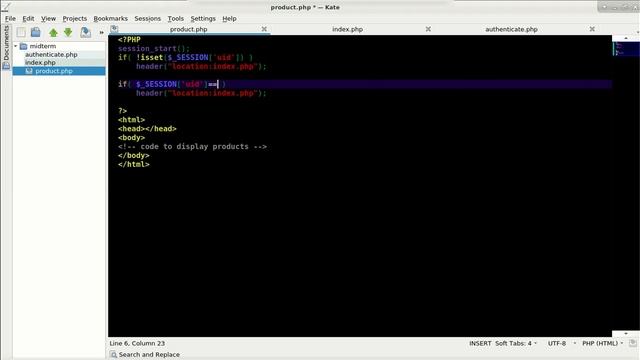Switch to the index.php tab
The image size is (640, 360).
coord(347,29)
